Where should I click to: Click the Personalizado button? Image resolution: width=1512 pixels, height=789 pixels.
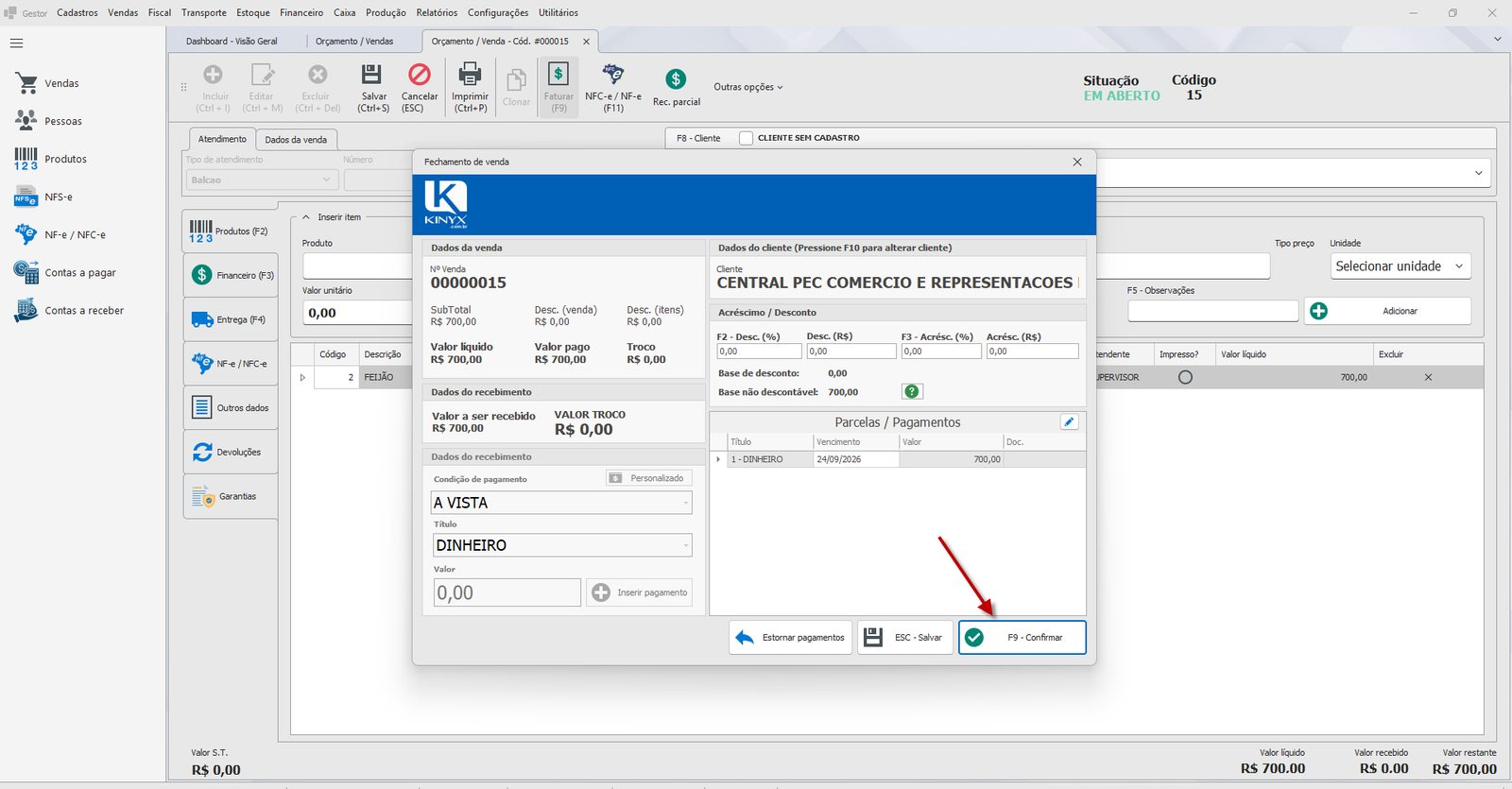tap(649, 478)
